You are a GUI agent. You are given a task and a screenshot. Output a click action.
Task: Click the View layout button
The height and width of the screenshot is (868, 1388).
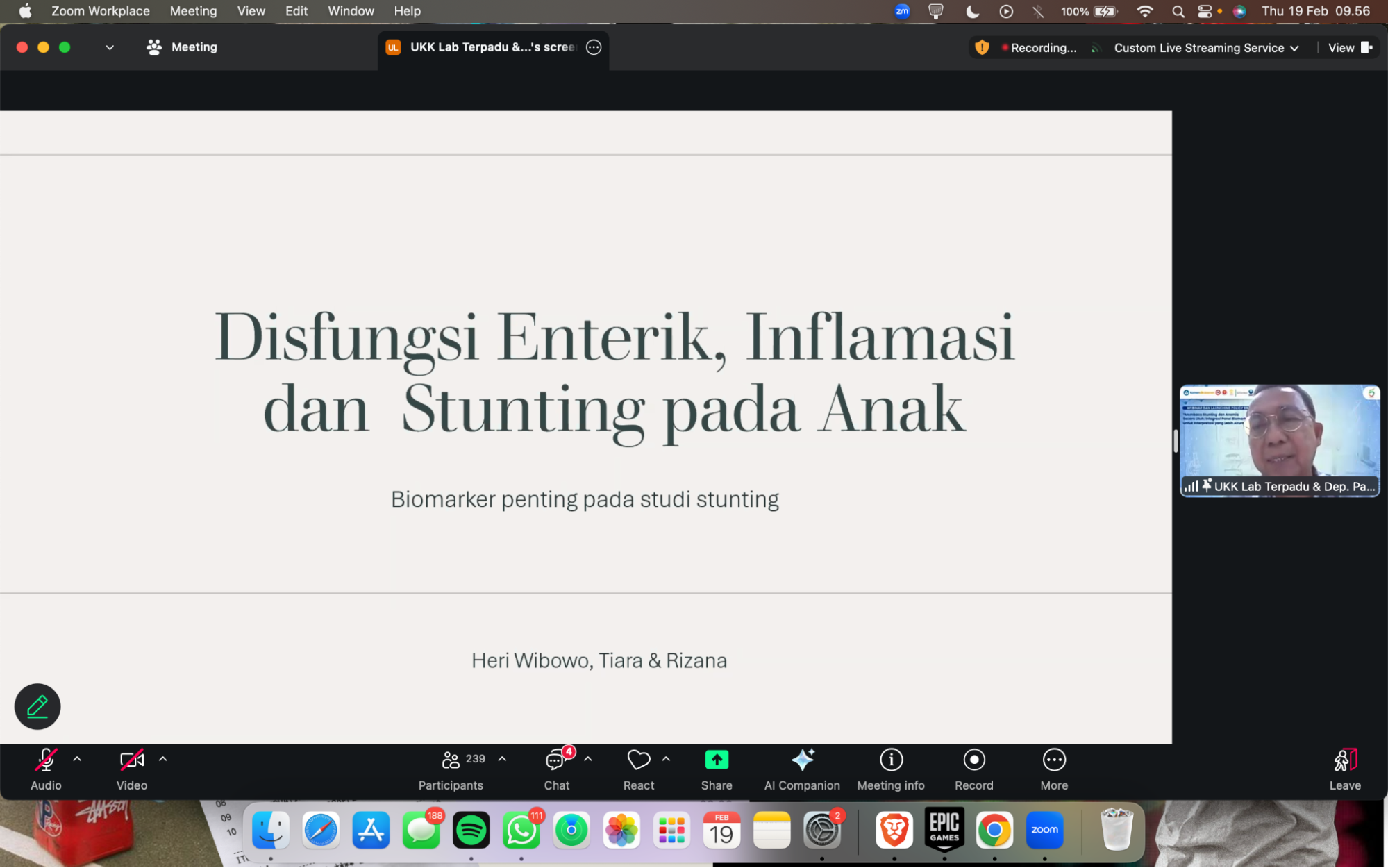[x=1349, y=47]
